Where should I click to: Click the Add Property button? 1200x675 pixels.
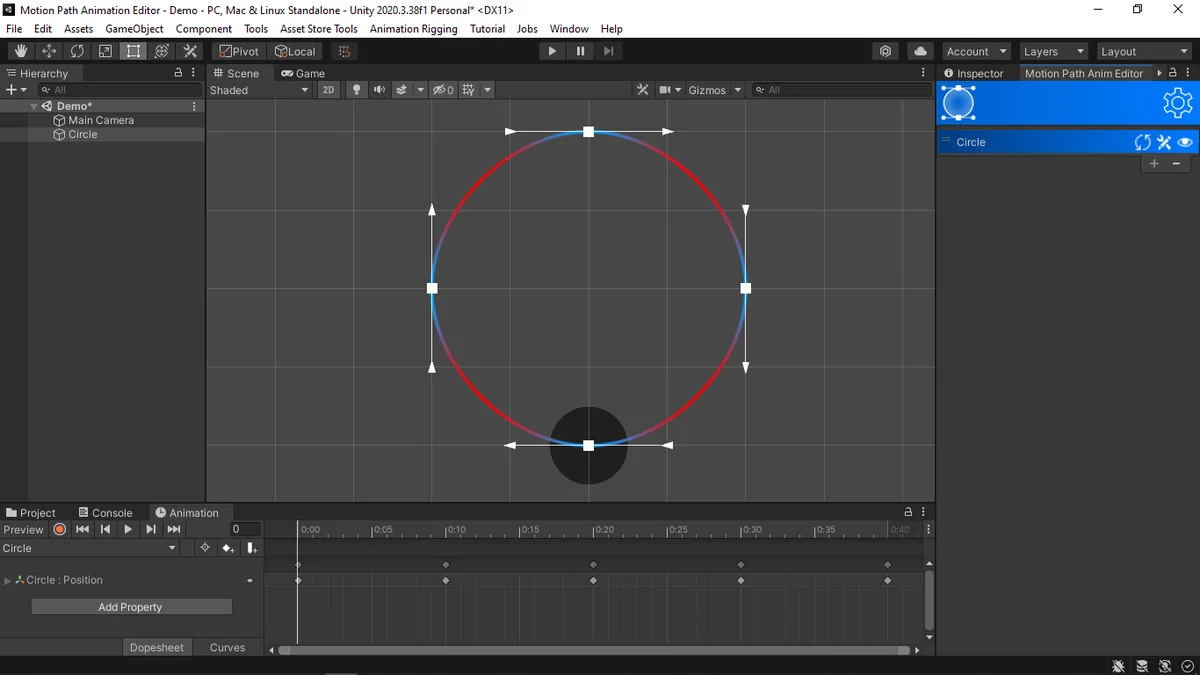[130, 606]
